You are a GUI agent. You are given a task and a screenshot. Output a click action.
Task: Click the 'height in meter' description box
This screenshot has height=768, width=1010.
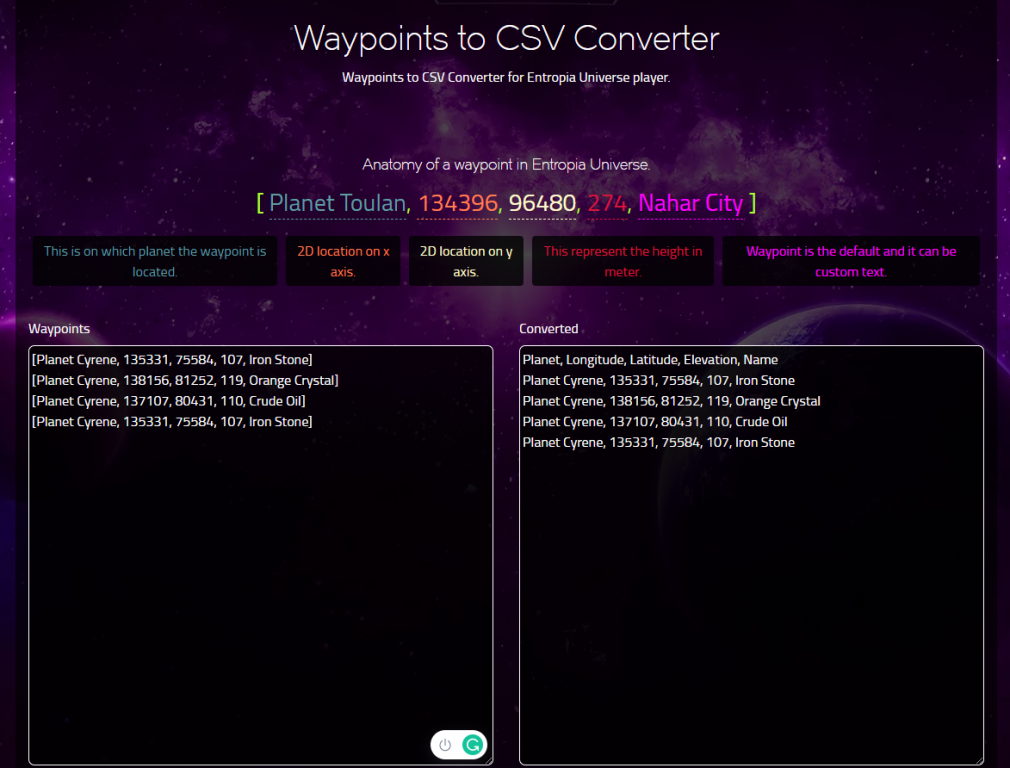622,261
